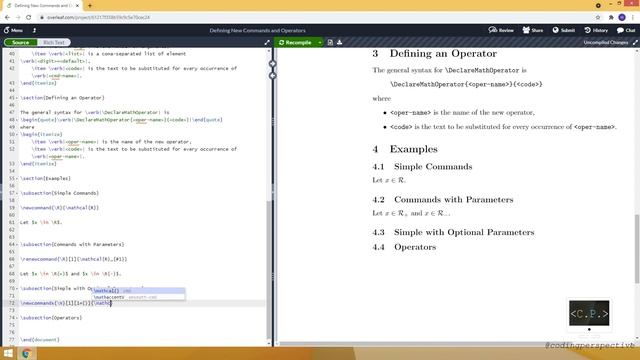Click '4.2 Commands with Parameters' PDF heading
The width and height of the screenshot is (640, 360).
(442, 200)
